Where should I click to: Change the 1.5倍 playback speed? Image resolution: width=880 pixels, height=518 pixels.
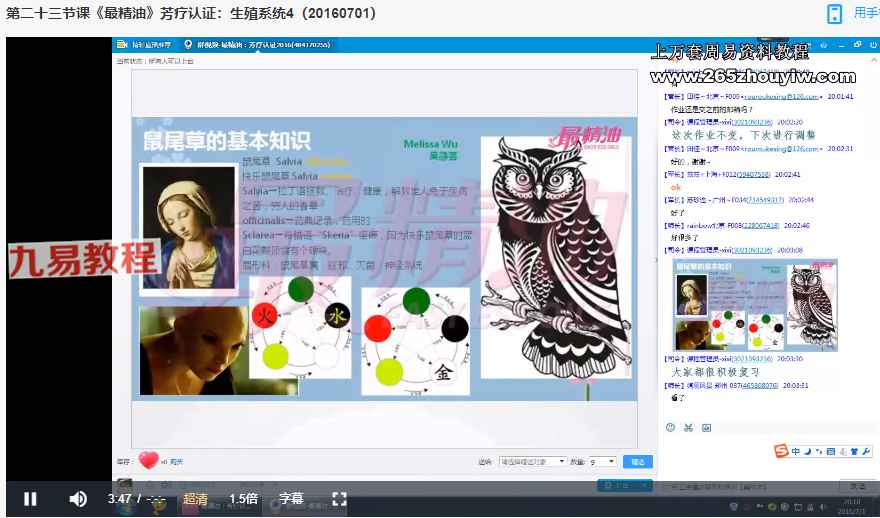point(243,498)
